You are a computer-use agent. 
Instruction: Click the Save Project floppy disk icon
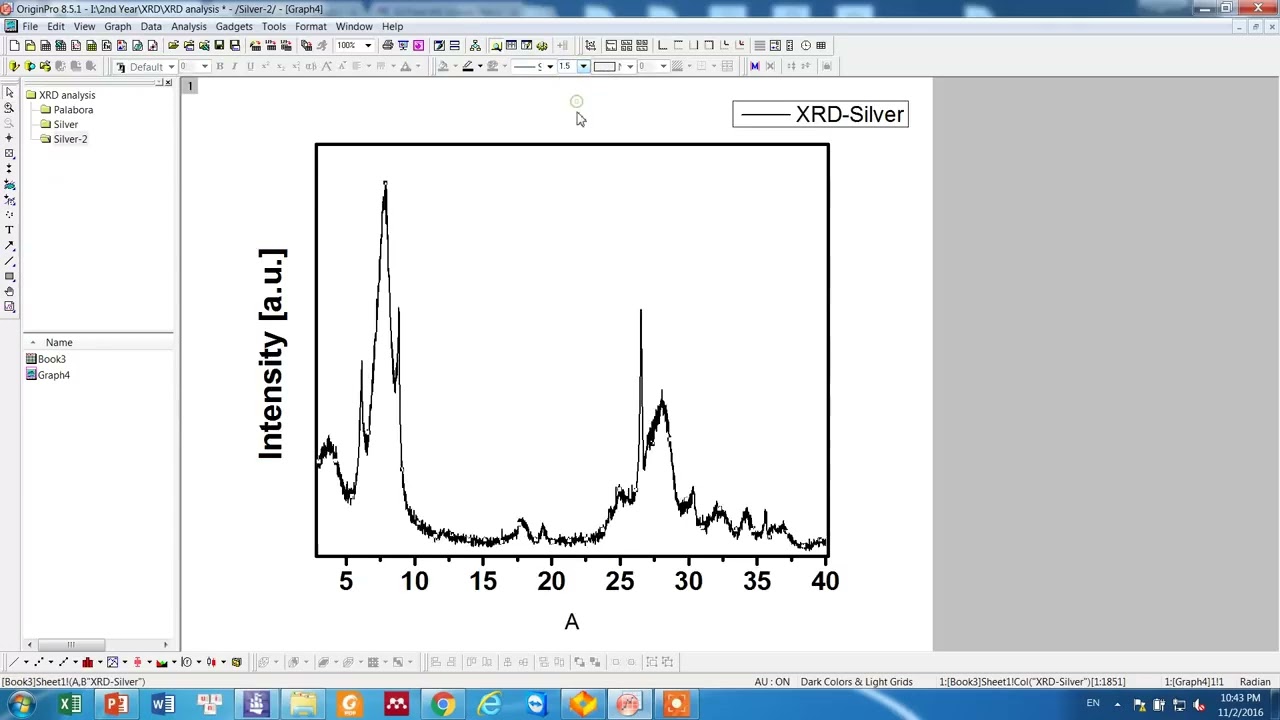219,46
